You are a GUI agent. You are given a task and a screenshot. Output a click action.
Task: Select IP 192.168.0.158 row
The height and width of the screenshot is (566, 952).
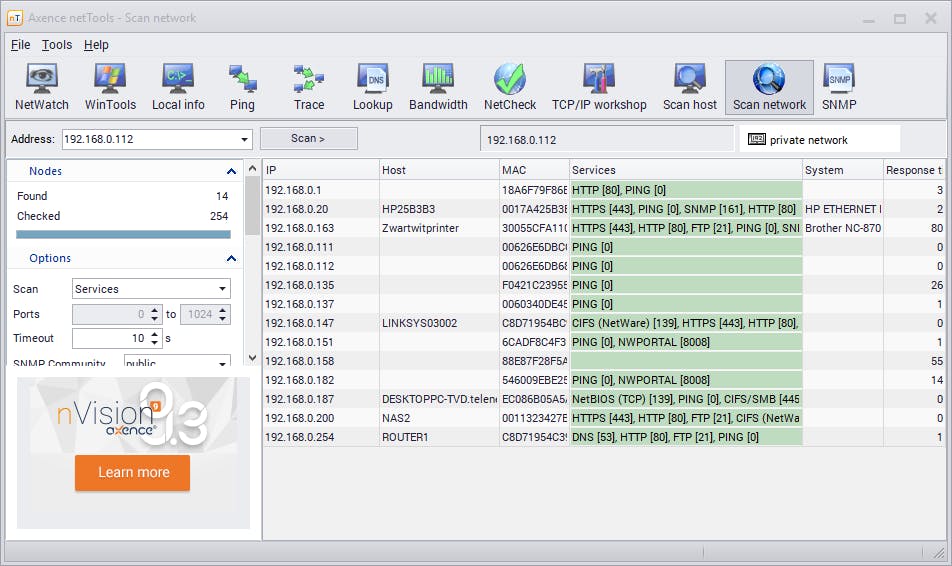604,361
